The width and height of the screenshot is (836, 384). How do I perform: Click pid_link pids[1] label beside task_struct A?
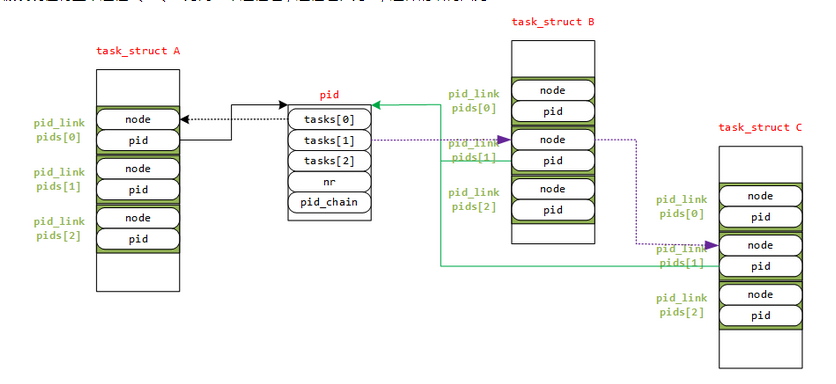tap(59, 180)
